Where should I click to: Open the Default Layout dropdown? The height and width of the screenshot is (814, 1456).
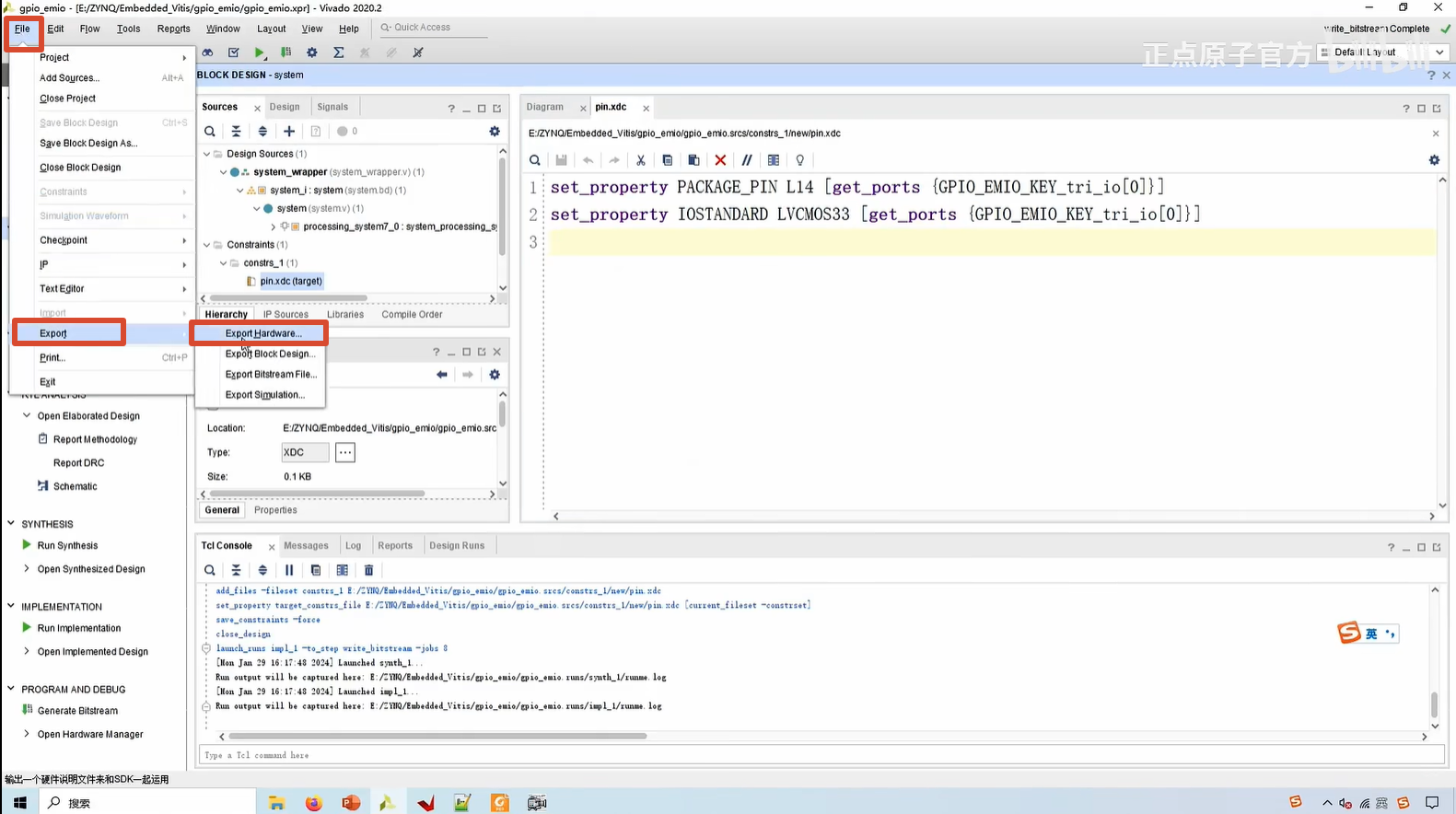click(x=1384, y=52)
